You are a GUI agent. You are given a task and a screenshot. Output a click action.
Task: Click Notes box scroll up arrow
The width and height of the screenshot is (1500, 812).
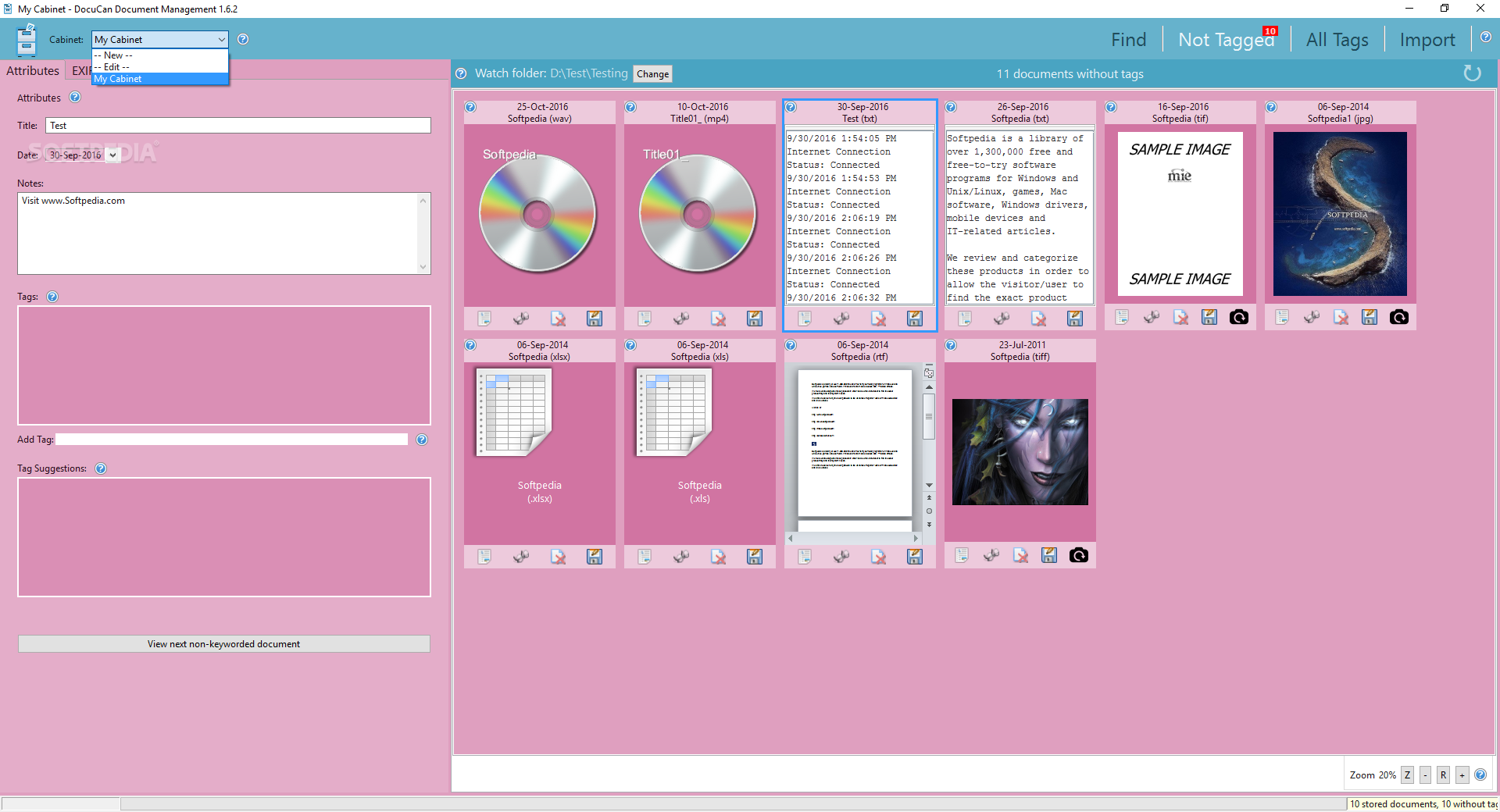coord(423,201)
